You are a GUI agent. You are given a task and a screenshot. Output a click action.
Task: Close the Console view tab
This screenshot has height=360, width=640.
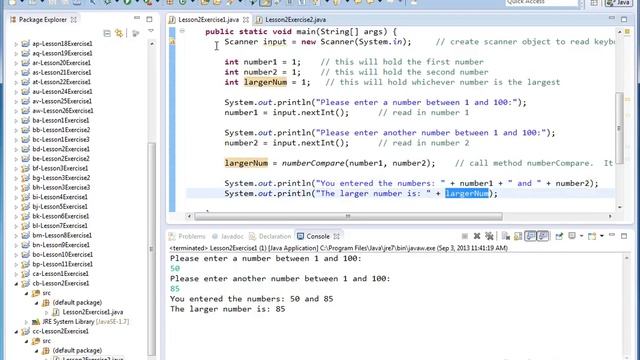point(336,236)
